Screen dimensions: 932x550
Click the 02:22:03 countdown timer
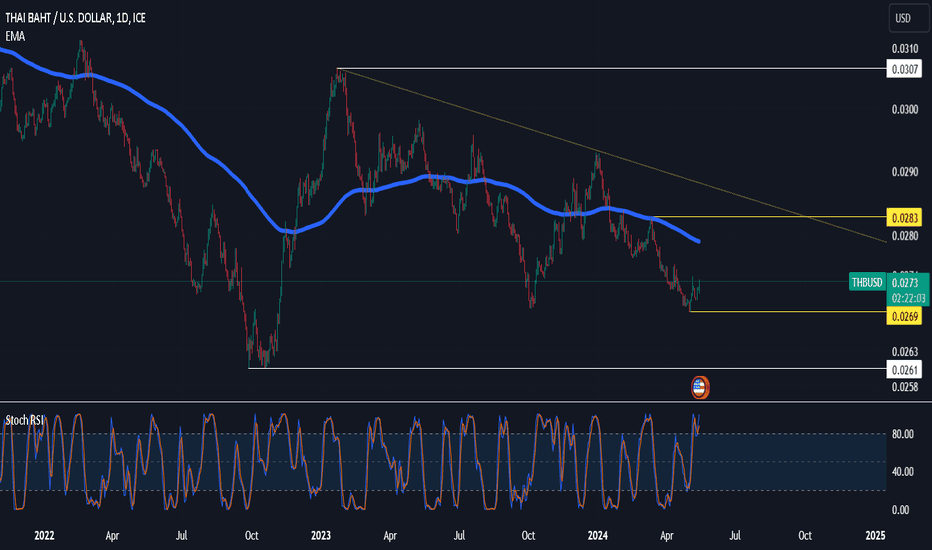(908, 298)
